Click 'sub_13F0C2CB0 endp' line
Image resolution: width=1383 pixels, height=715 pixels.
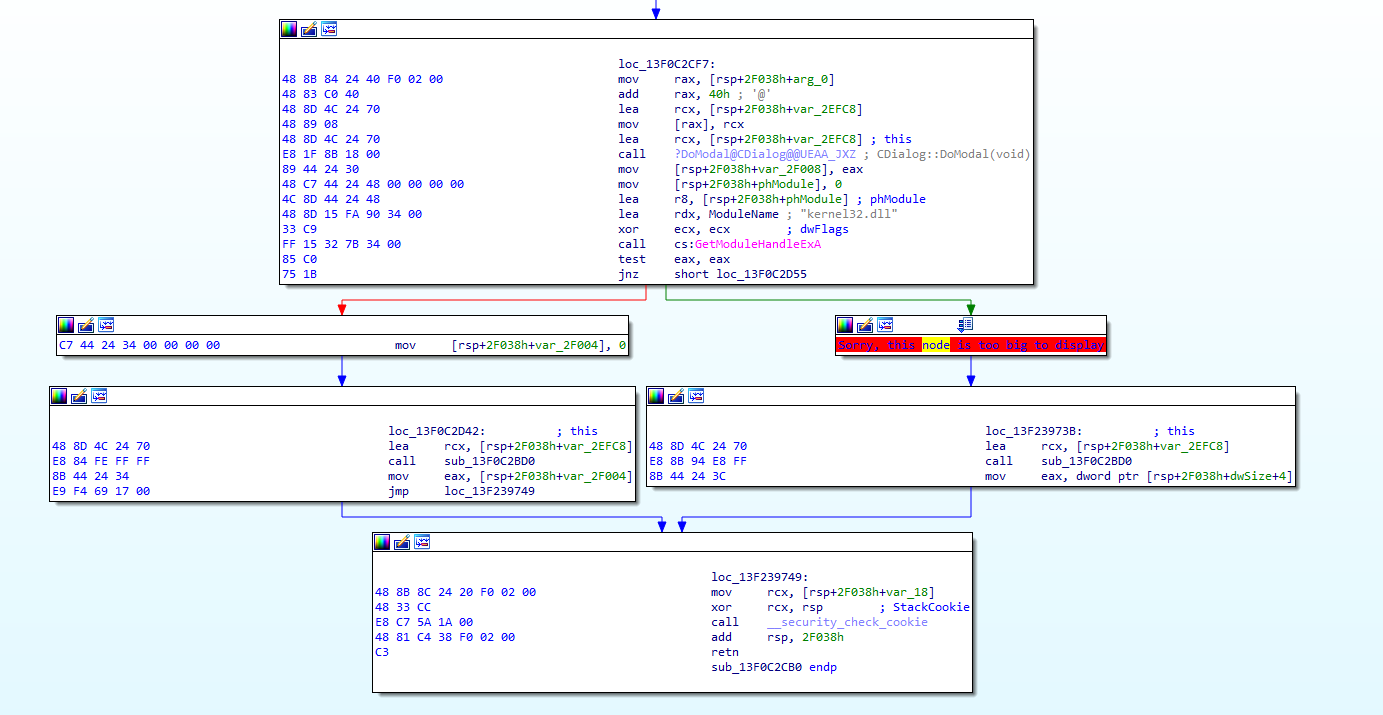tap(774, 667)
